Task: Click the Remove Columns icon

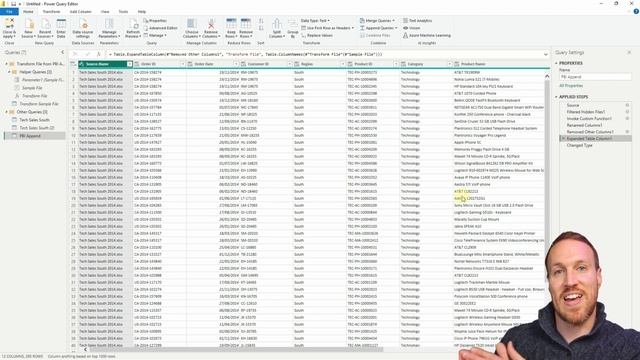Action: (x=211, y=28)
